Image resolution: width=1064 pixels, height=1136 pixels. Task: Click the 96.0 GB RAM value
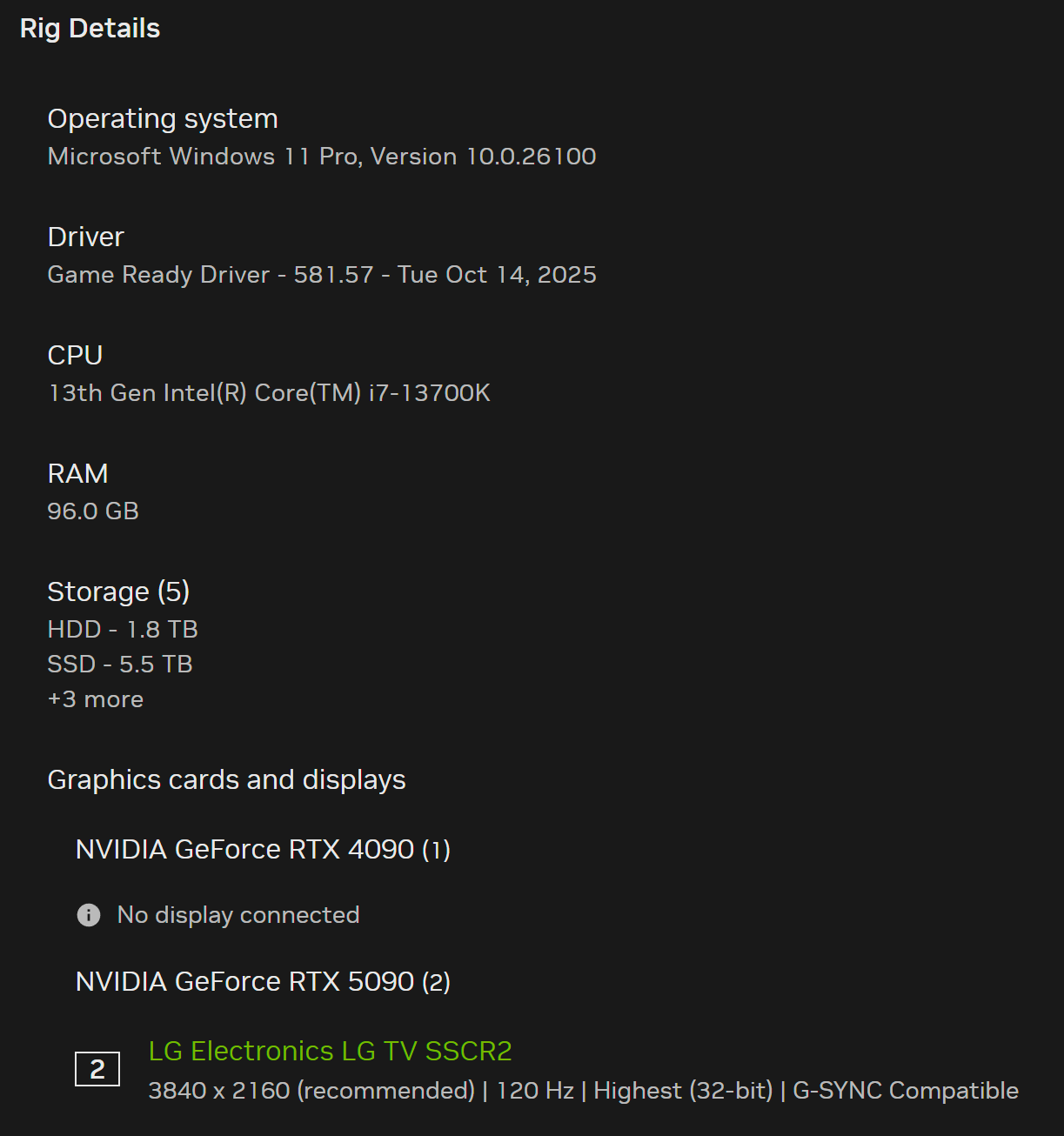[x=93, y=511]
